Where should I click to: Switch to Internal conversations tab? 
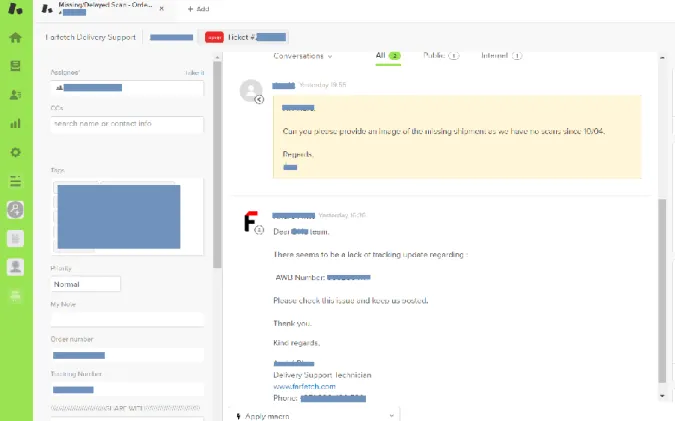tap(502, 56)
